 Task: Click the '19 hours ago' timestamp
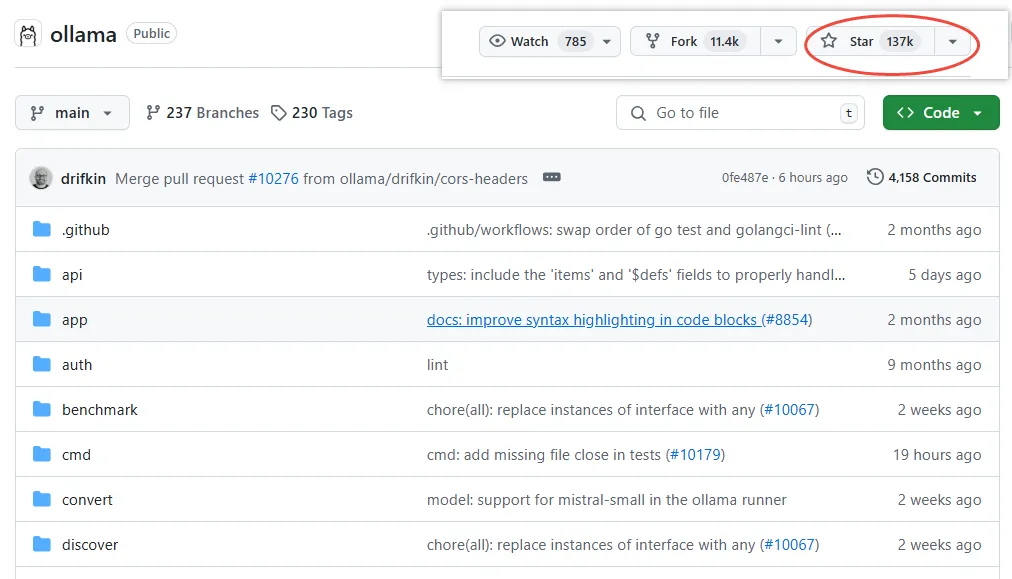(x=937, y=455)
